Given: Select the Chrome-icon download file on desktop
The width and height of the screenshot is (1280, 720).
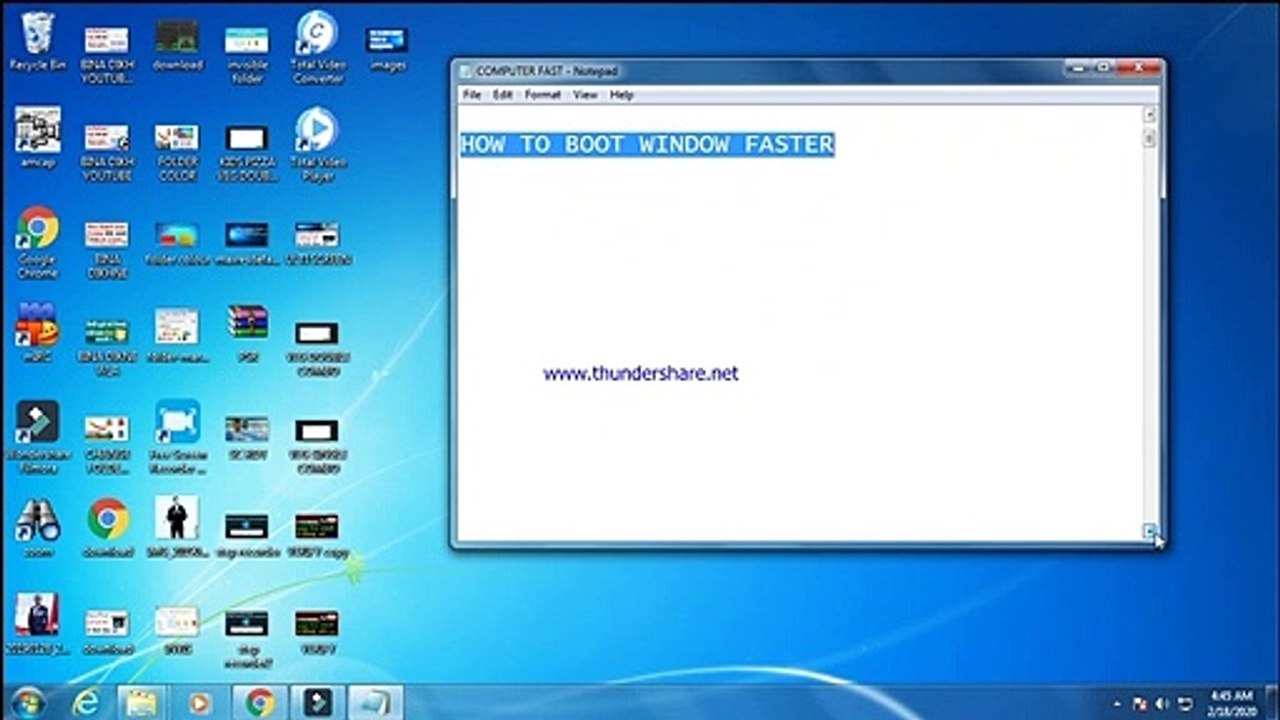Looking at the screenshot, I should coord(107,528).
